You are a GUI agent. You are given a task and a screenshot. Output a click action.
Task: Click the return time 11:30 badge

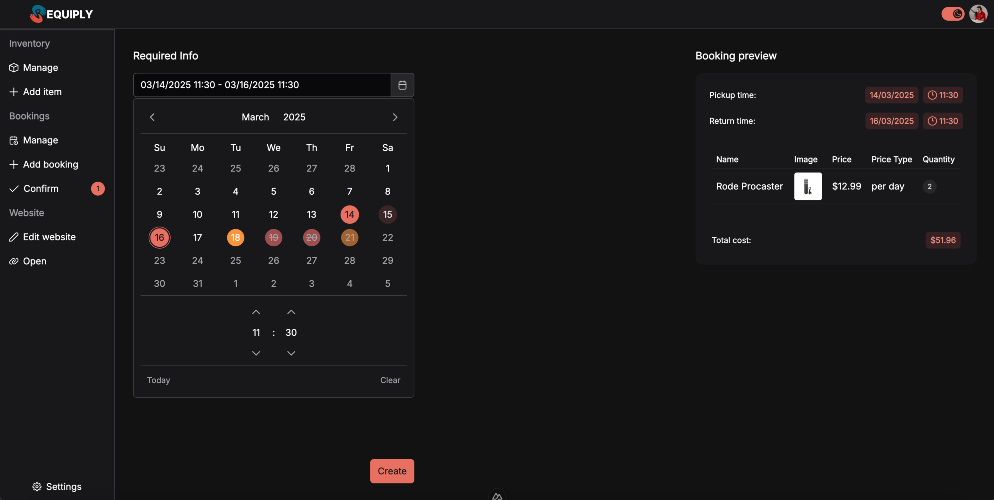tap(943, 121)
